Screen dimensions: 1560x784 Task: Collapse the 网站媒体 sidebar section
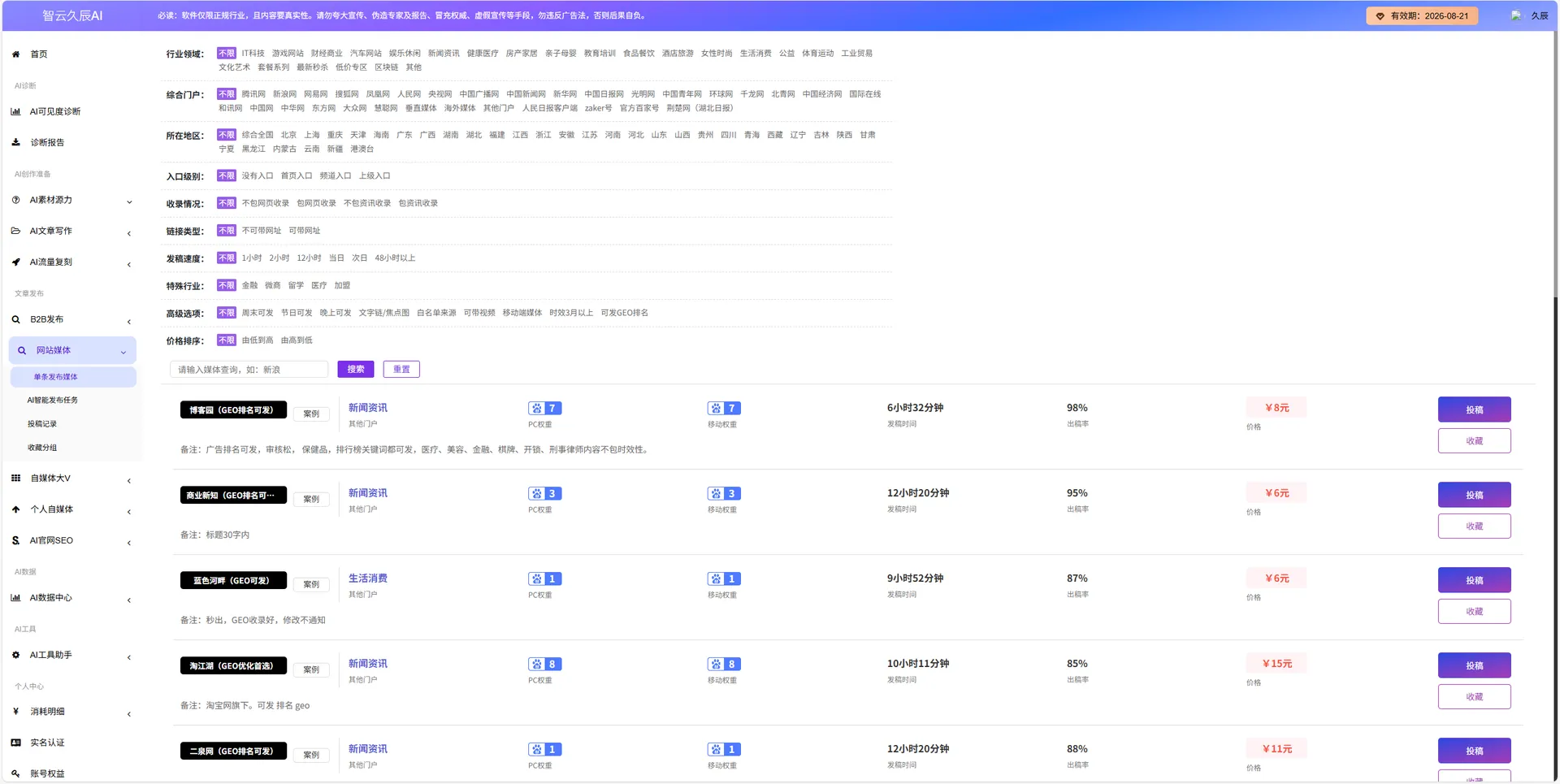coord(123,352)
